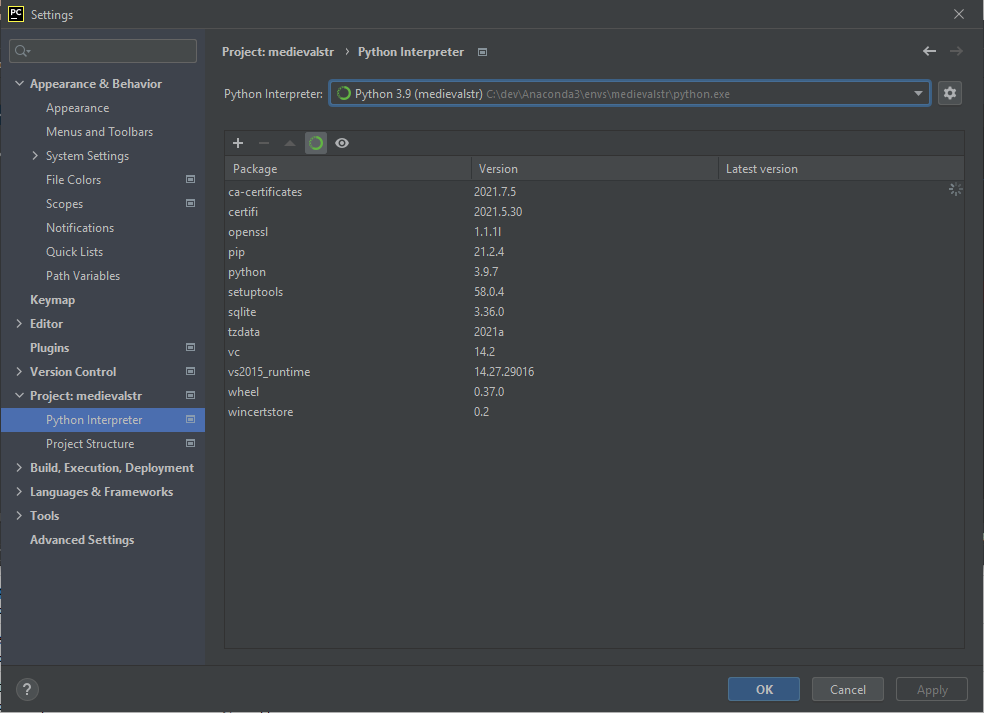Click the PyCharm logo in title bar
The image size is (984, 713).
coord(16,14)
